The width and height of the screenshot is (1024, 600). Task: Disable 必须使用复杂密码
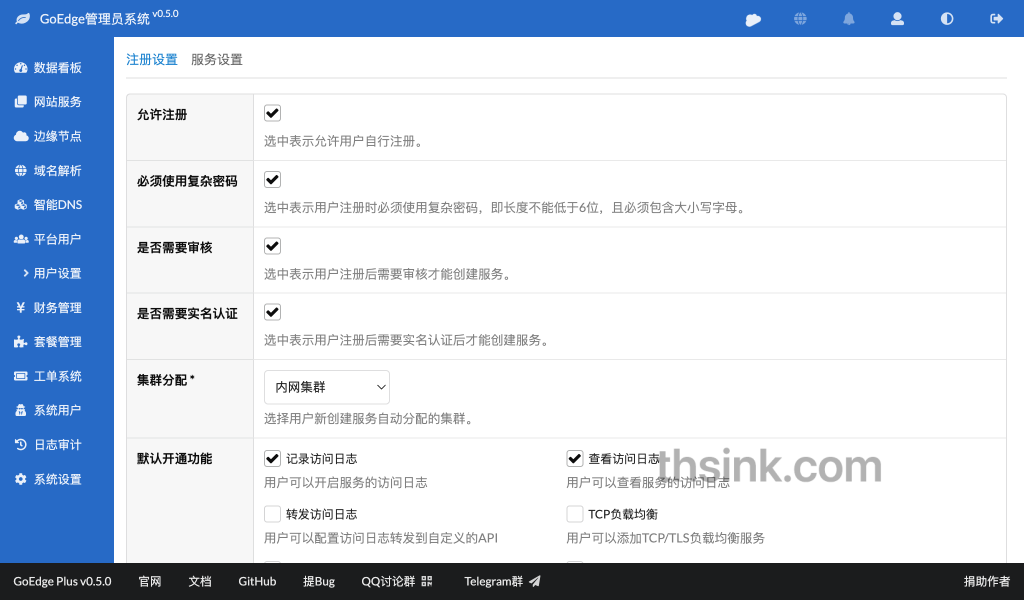click(272, 180)
